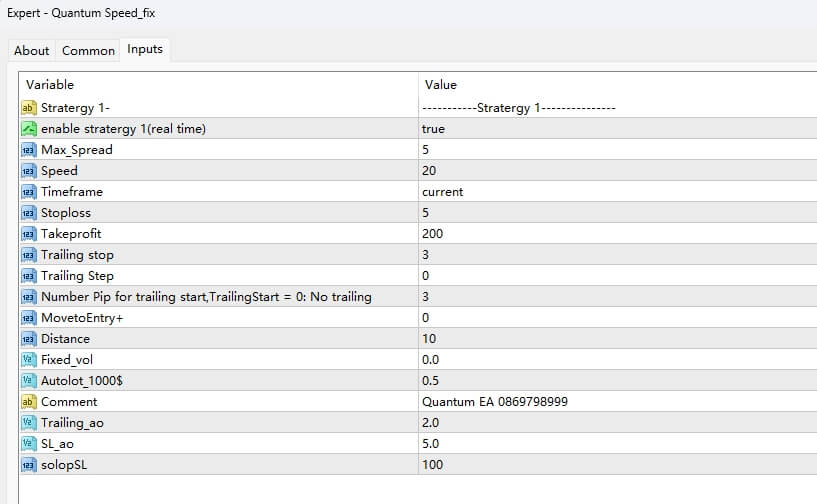Open the Timeframe value dropdown showing current
Image resolution: width=817 pixels, height=504 pixels.
442,192
